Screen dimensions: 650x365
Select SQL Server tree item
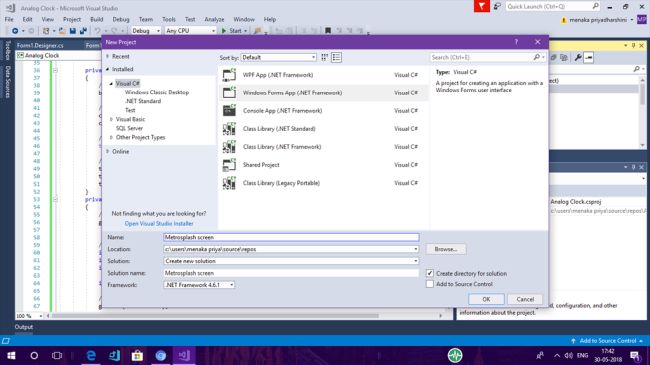(129, 128)
